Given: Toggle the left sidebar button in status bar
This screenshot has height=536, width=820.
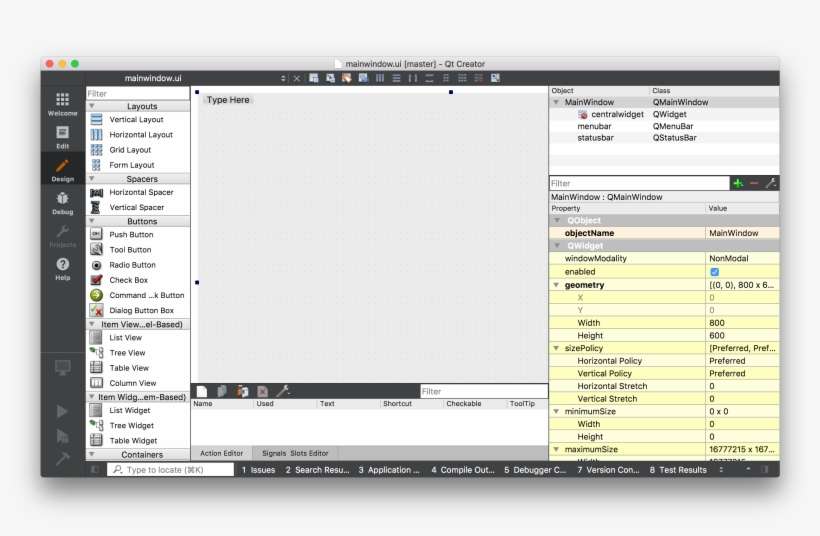Looking at the screenshot, I should [x=95, y=470].
